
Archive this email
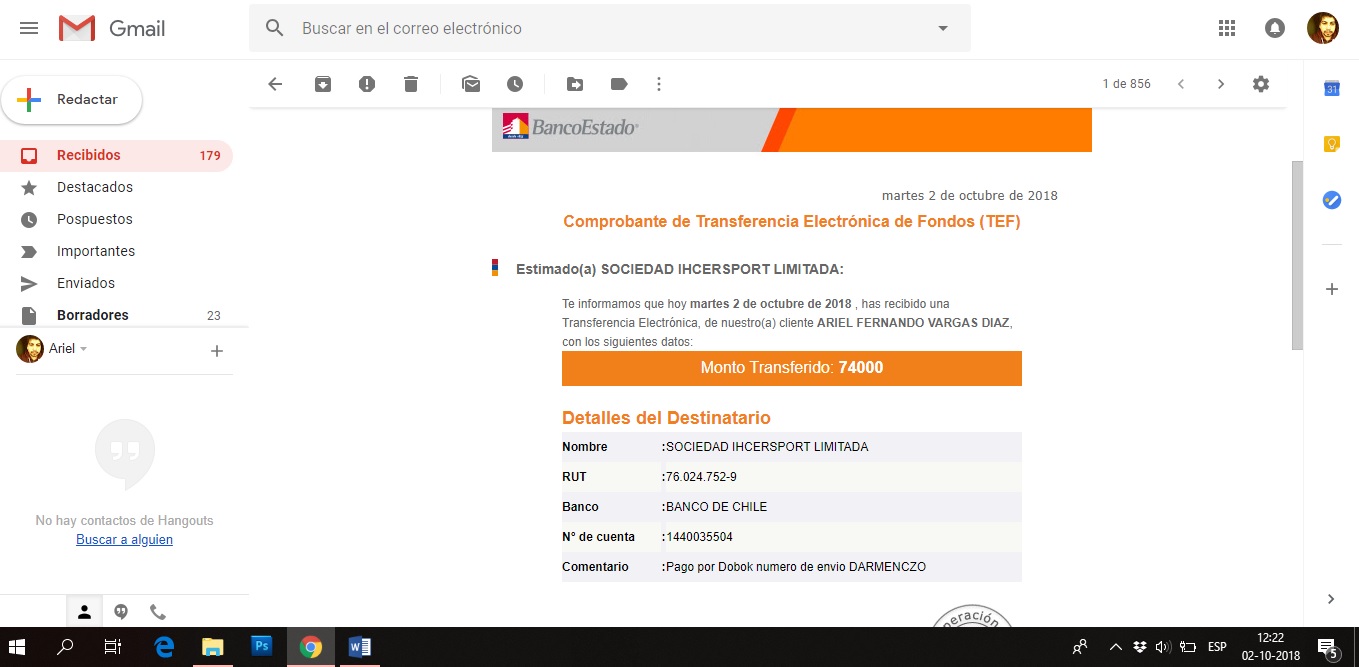click(323, 84)
